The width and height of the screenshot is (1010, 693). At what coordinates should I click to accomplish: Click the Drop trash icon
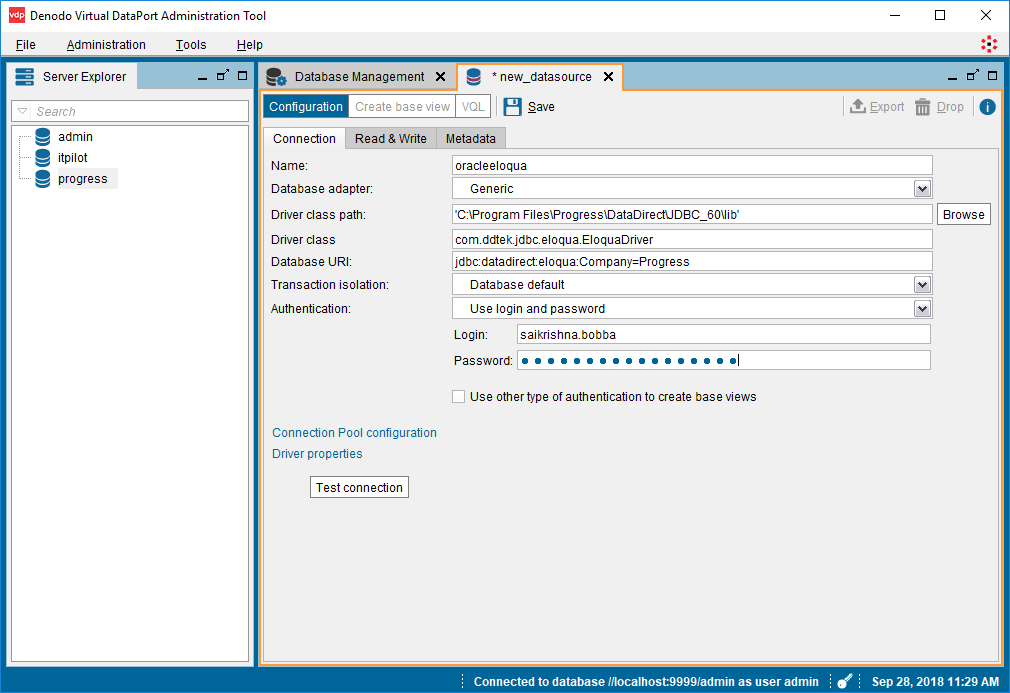pyautogui.click(x=920, y=106)
